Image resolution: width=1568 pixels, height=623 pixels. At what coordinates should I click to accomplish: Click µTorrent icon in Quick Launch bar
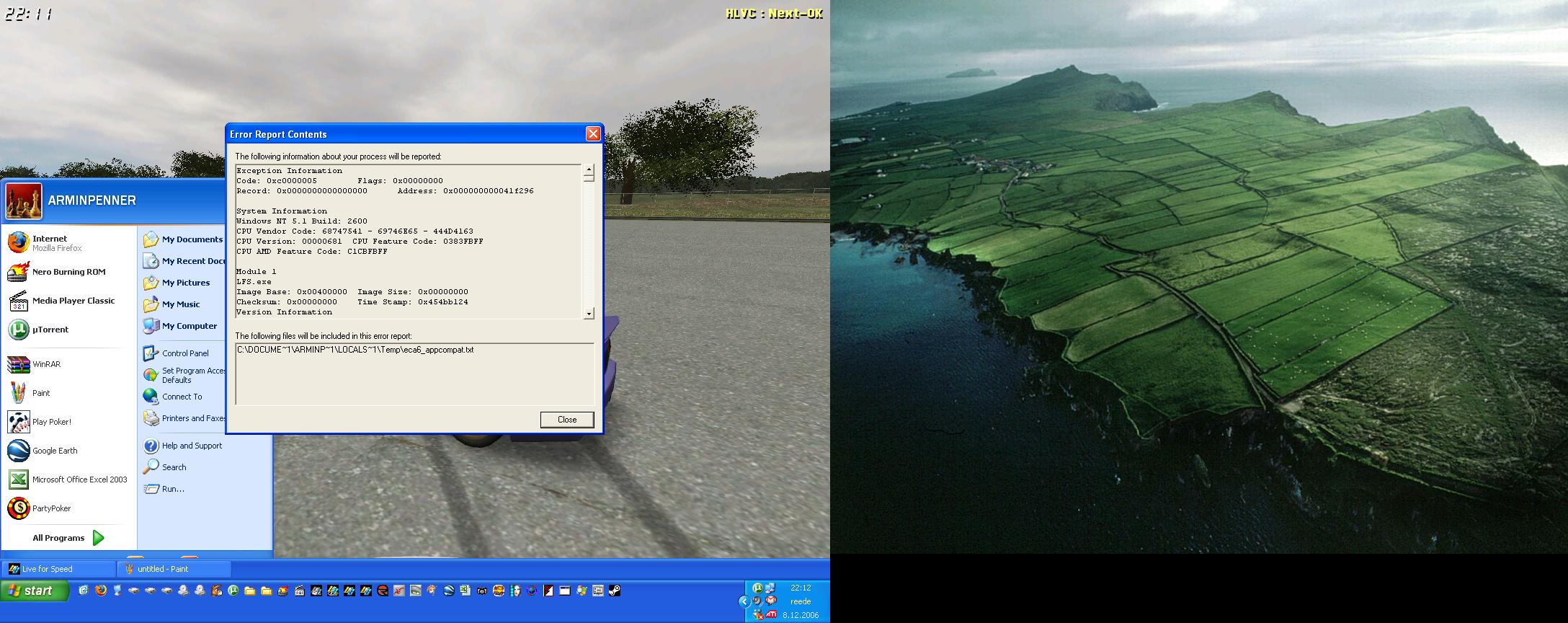[x=233, y=591]
